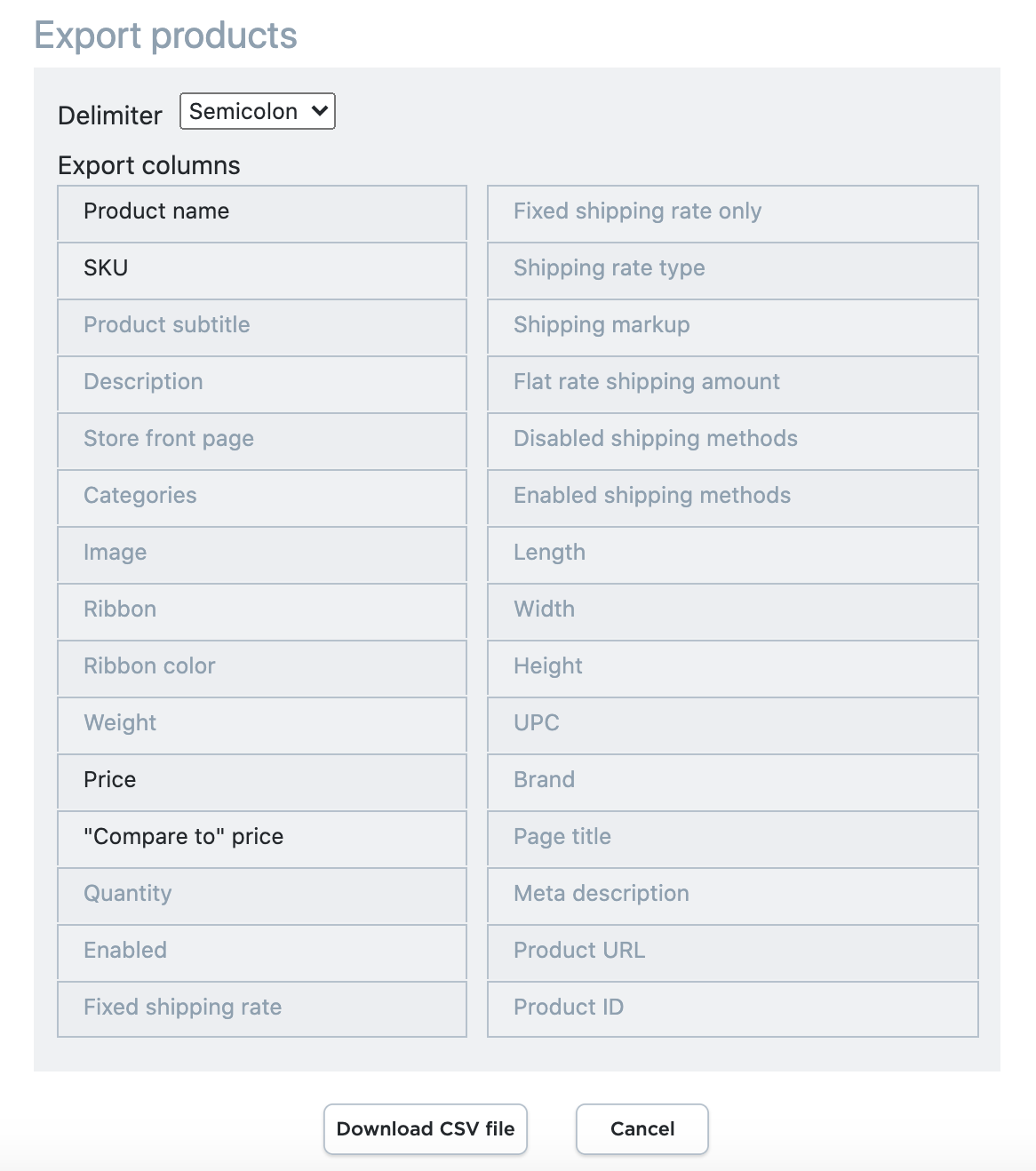
Task: Cancel the product export
Action: [642, 1128]
